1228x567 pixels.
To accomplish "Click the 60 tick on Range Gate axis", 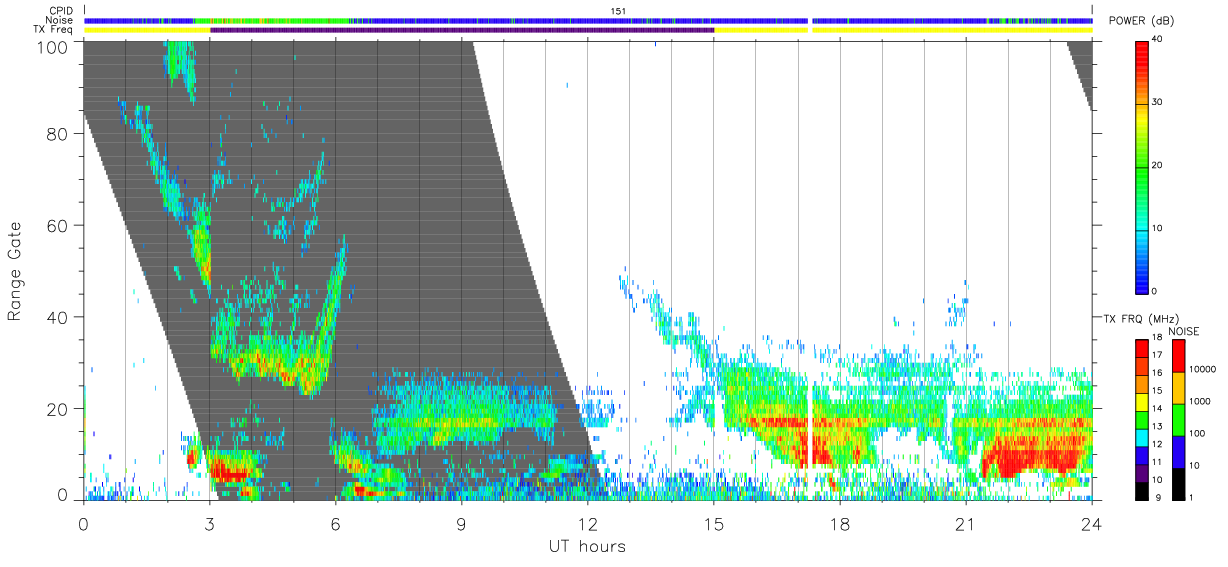I will pos(59,226).
